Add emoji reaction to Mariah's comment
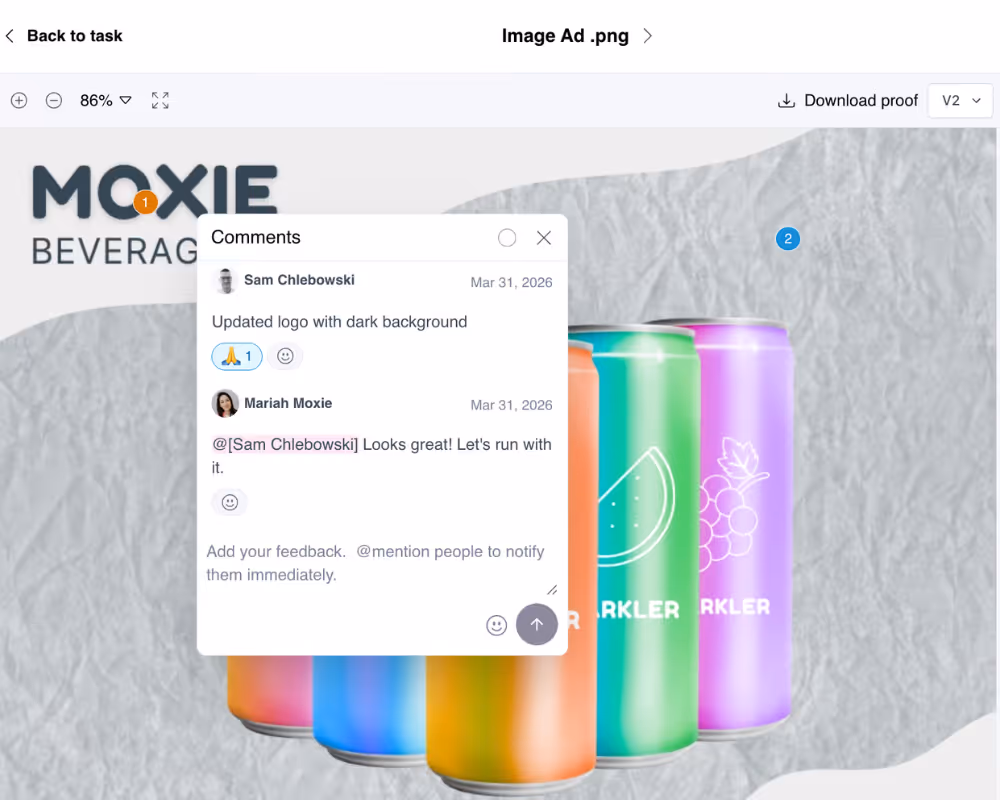This screenshot has width=1000, height=800. tap(230, 502)
